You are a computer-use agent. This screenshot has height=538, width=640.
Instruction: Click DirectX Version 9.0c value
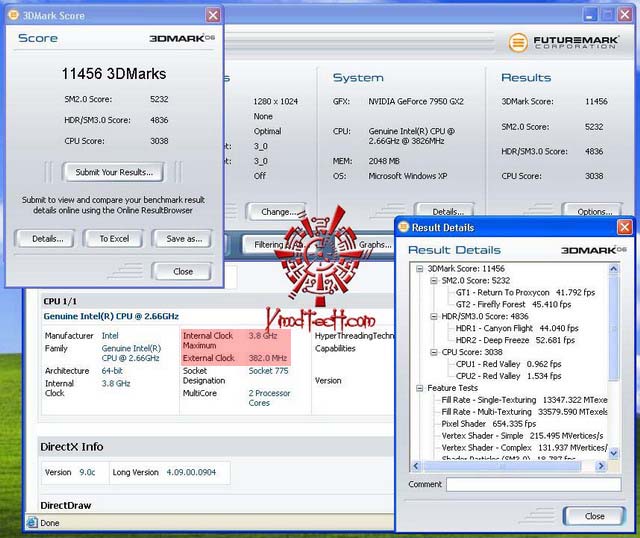click(x=87, y=472)
